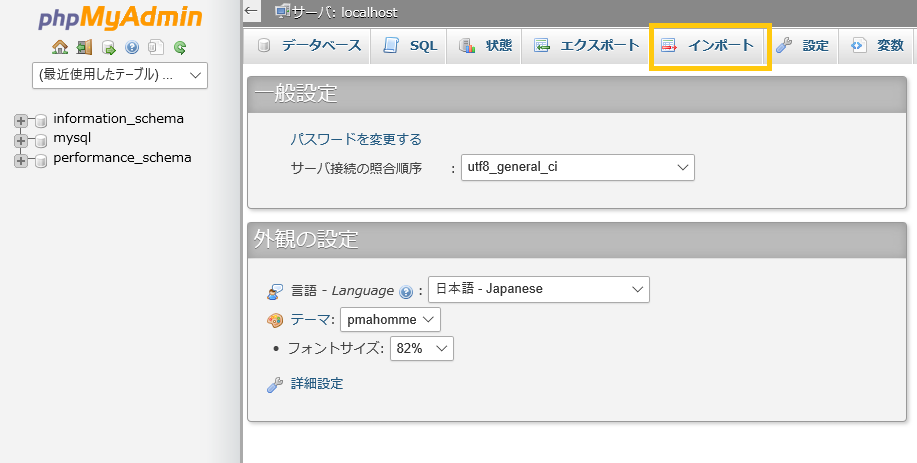Open the pmahomme theme dropdown
Image resolution: width=917 pixels, height=463 pixels.
[390, 319]
